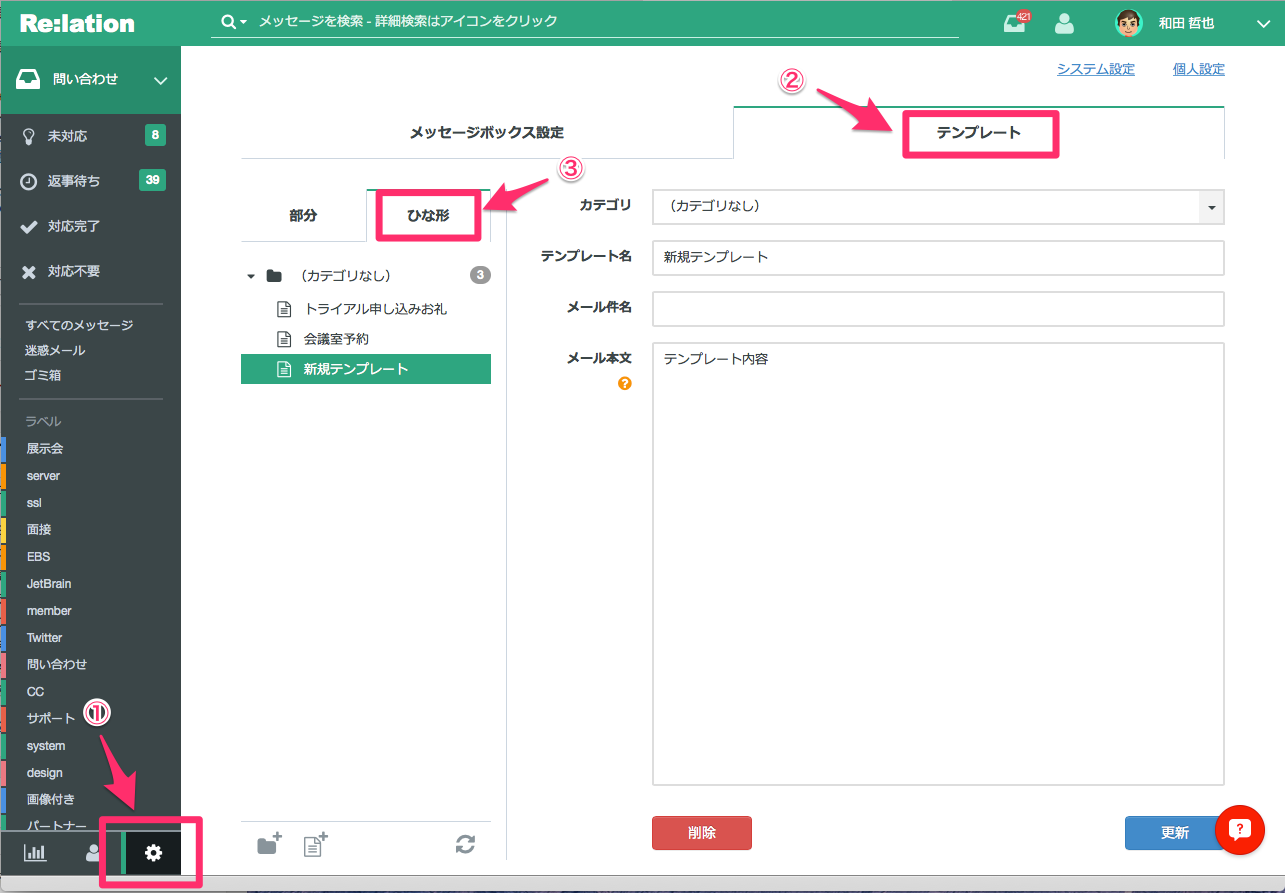Filter by 面接 label

point(39,530)
